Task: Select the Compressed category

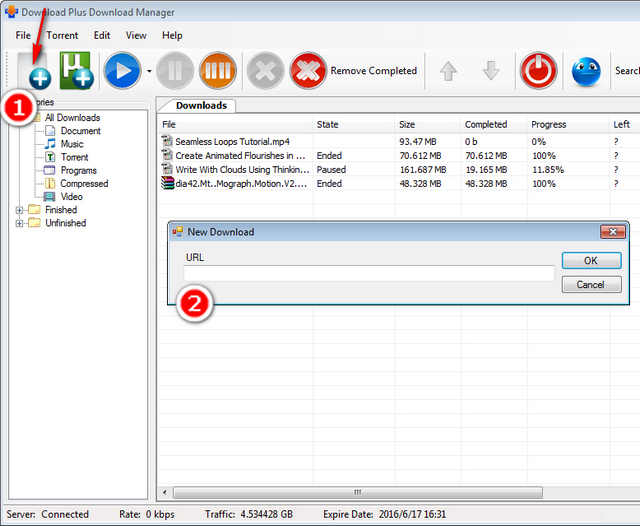Action: pos(84,183)
